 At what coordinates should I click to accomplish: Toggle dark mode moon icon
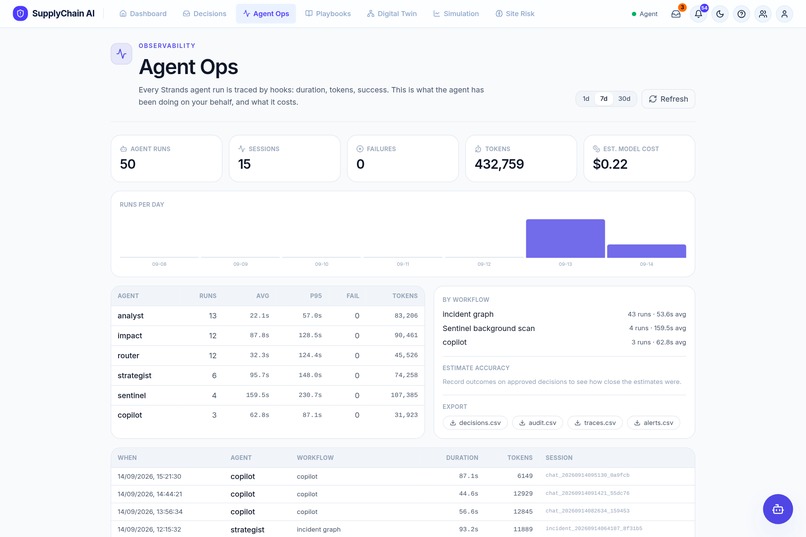click(720, 14)
